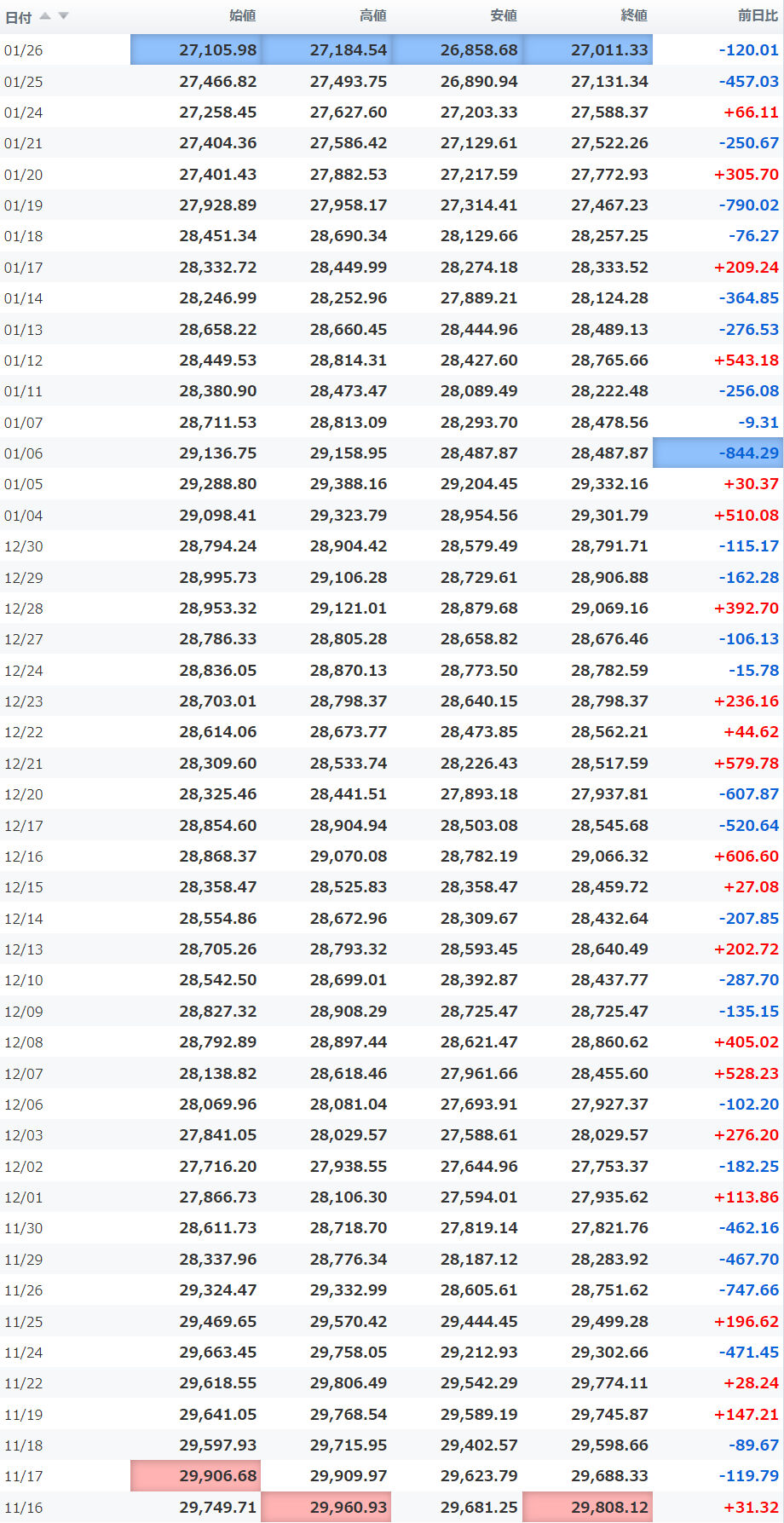Click low value 27,889.21 in 01/14 row
This screenshot has height=1523, width=784.
tap(479, 298)
